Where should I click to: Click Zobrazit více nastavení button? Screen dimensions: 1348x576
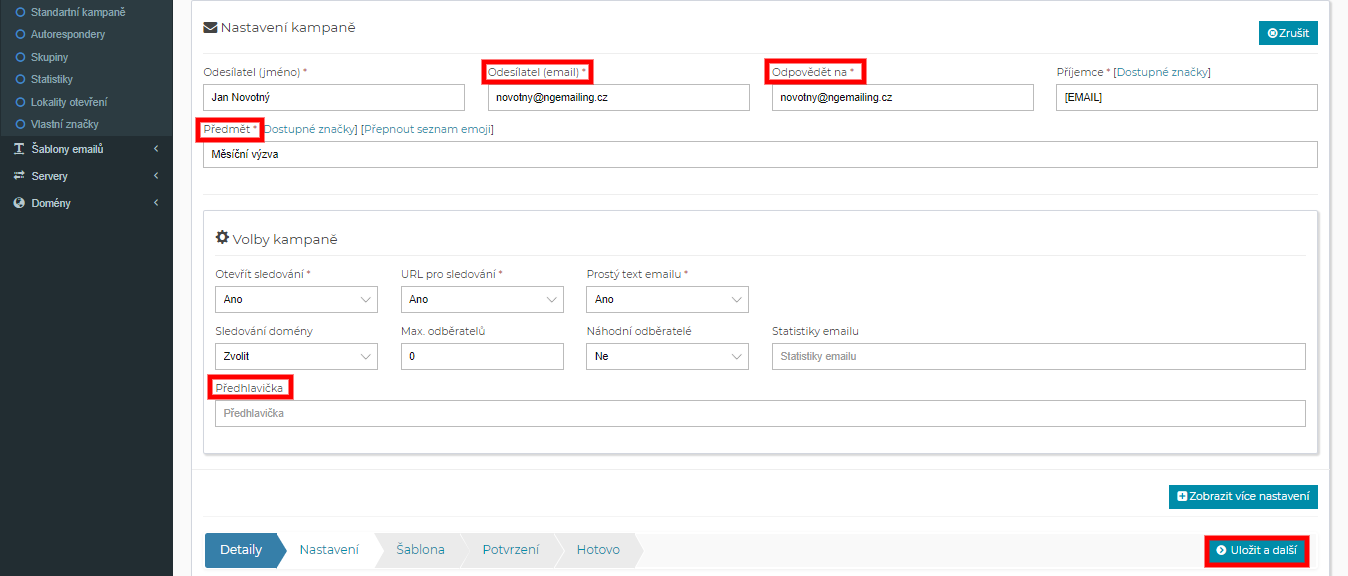point(1243,496)
